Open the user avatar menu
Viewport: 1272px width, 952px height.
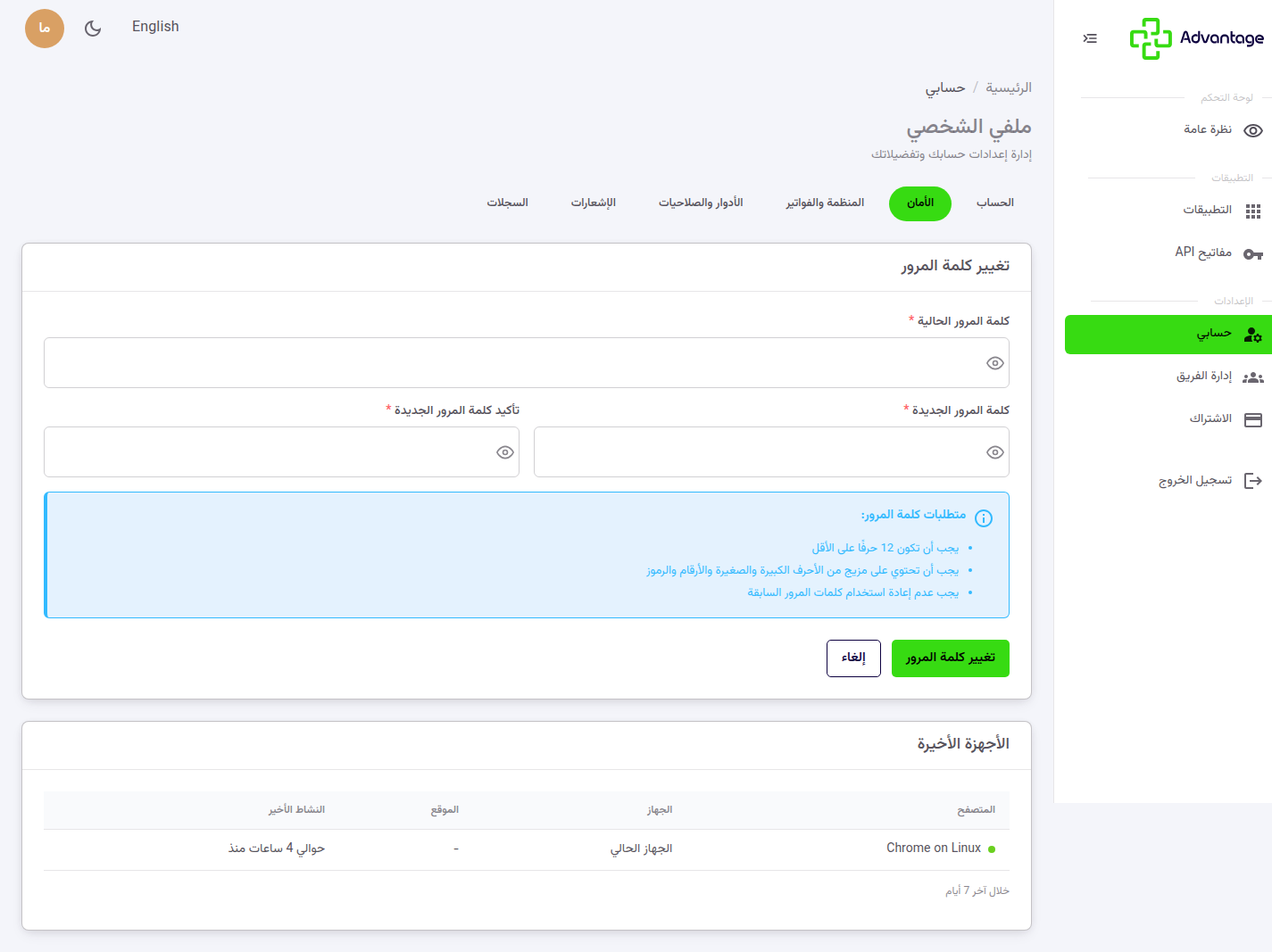(x=45, y=29)
